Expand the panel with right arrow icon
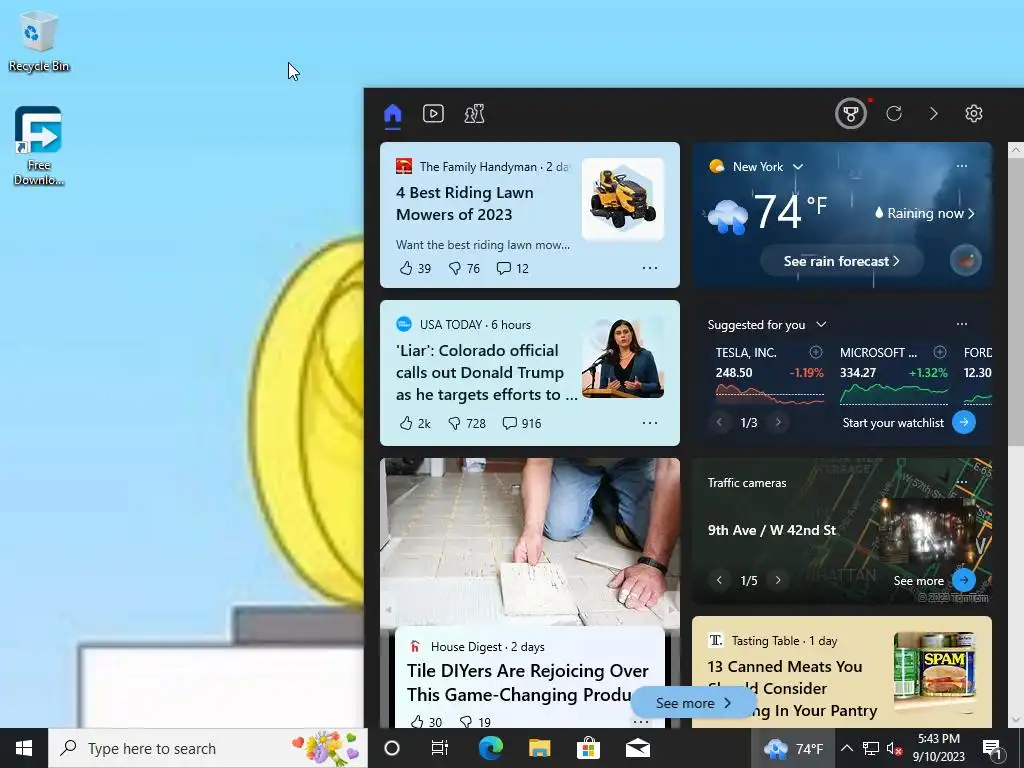The image size is (1024, 768). pyautogui.click(x=934, y=114)
